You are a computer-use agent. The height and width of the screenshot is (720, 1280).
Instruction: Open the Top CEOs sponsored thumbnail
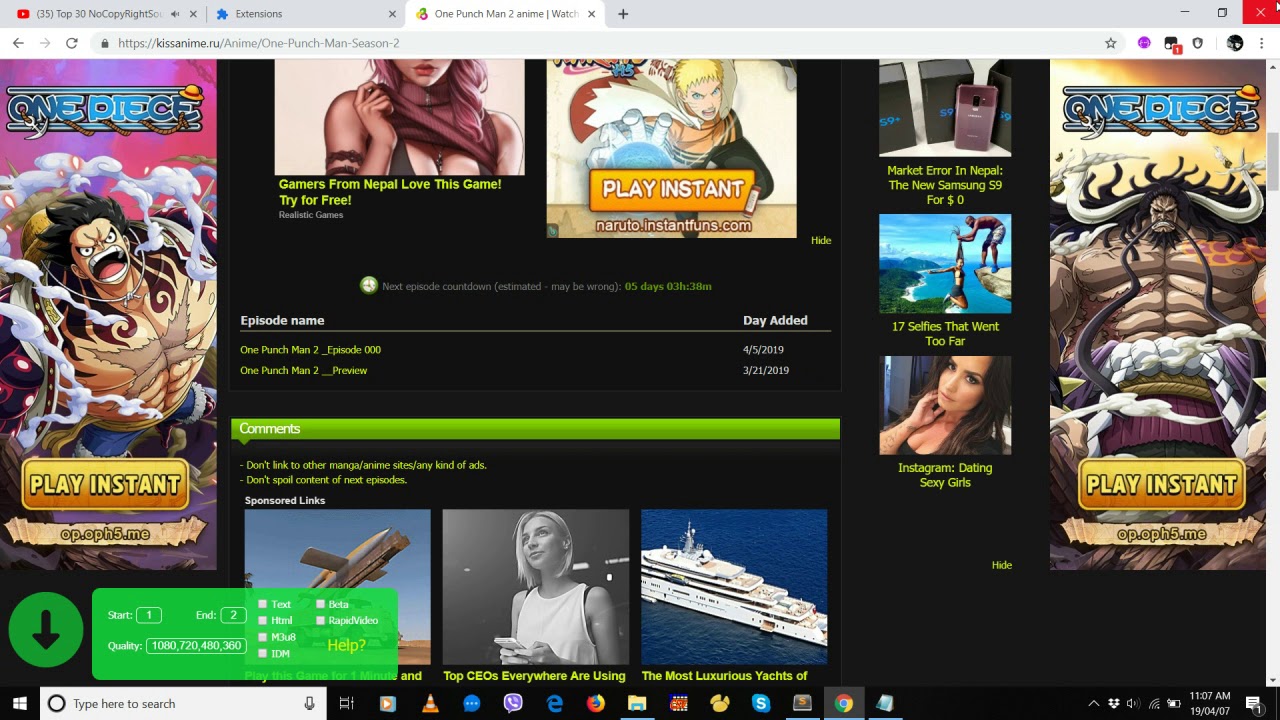(x=536, y=587)
